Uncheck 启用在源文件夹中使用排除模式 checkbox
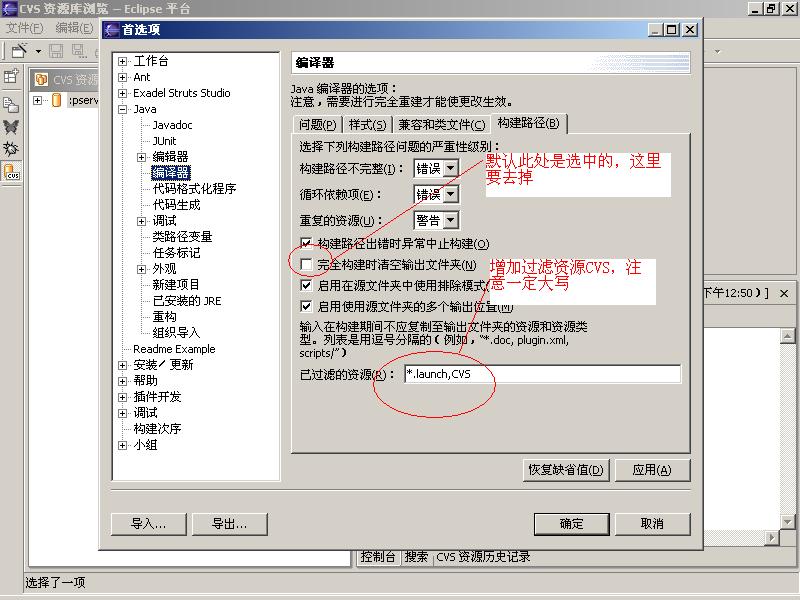800x600 pixels. point(306,285)
